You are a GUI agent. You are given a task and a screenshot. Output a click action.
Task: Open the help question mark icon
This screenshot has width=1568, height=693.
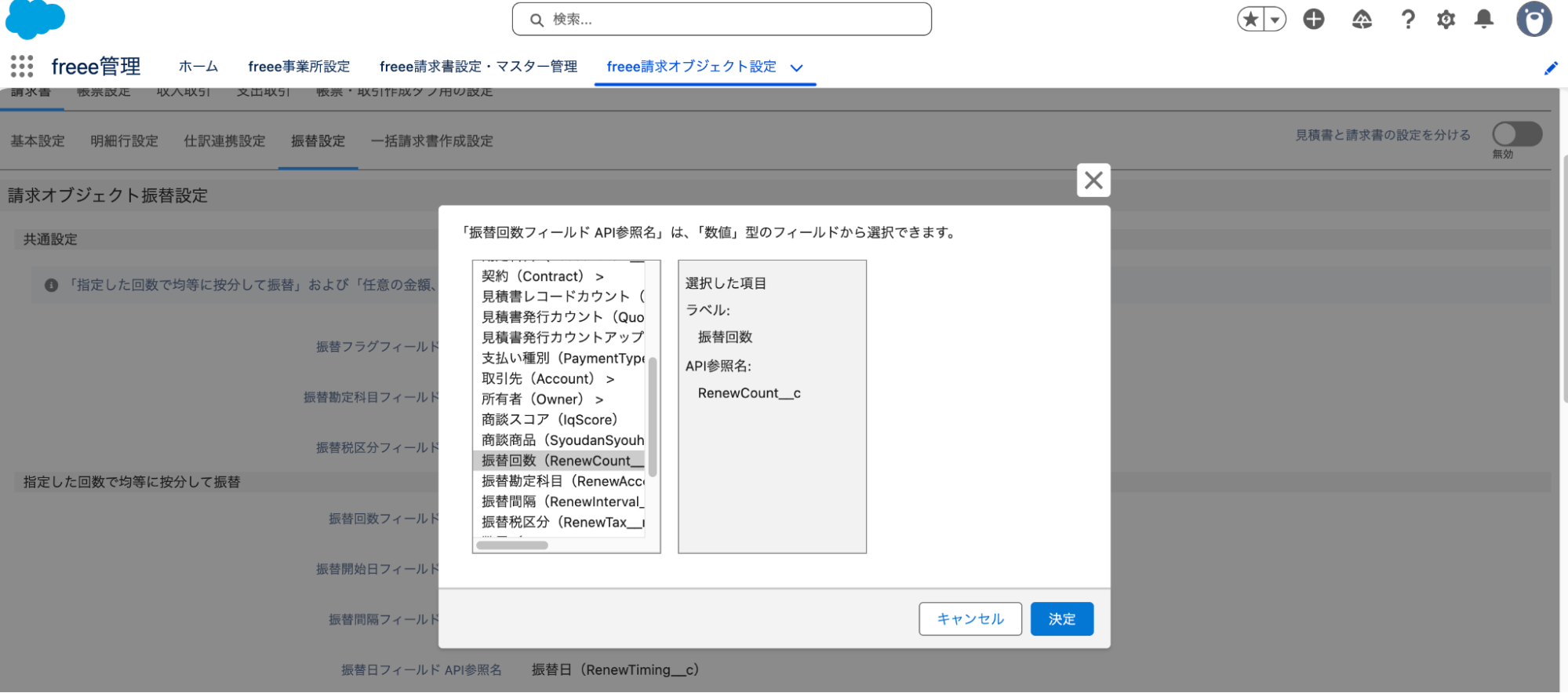click(1408, 19)
